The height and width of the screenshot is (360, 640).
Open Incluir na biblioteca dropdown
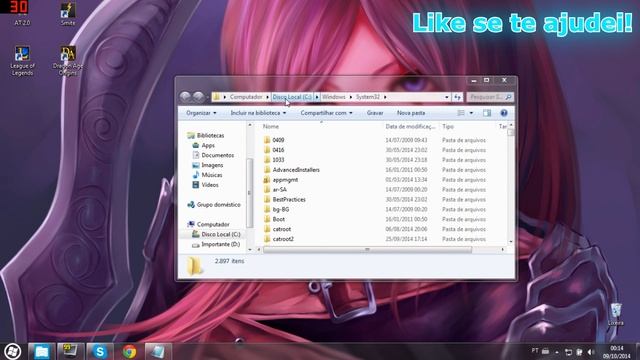coord(258,113)
